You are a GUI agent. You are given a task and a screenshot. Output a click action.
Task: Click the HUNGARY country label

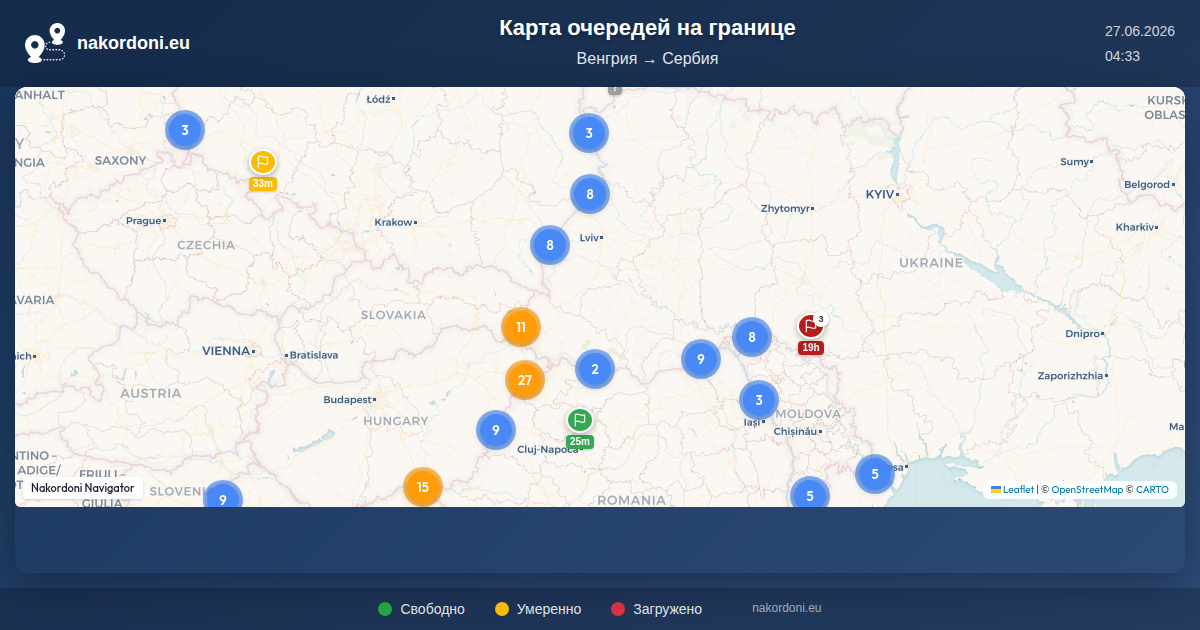[x=396, y=422]
